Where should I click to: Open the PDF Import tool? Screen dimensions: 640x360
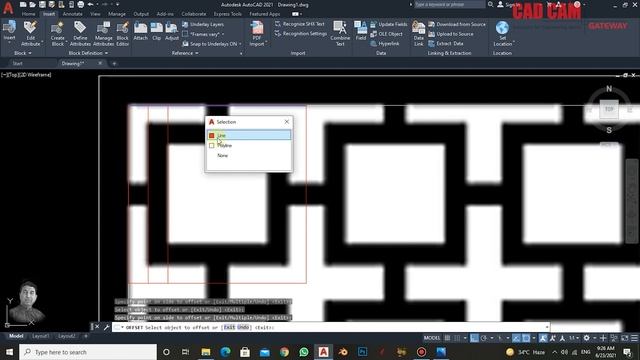(x=257, y=33)
